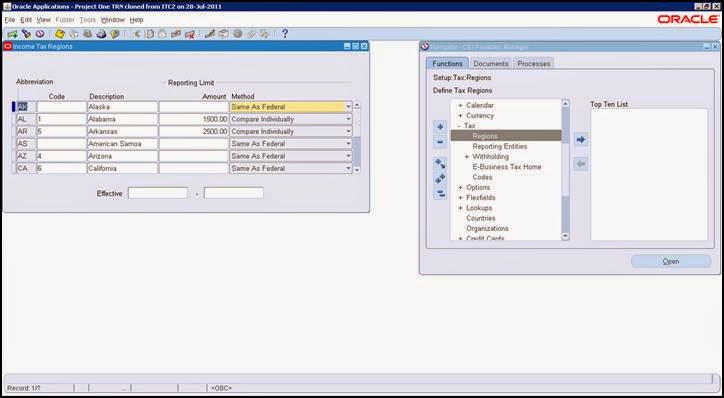Collapse the Tax tree node

459,126
